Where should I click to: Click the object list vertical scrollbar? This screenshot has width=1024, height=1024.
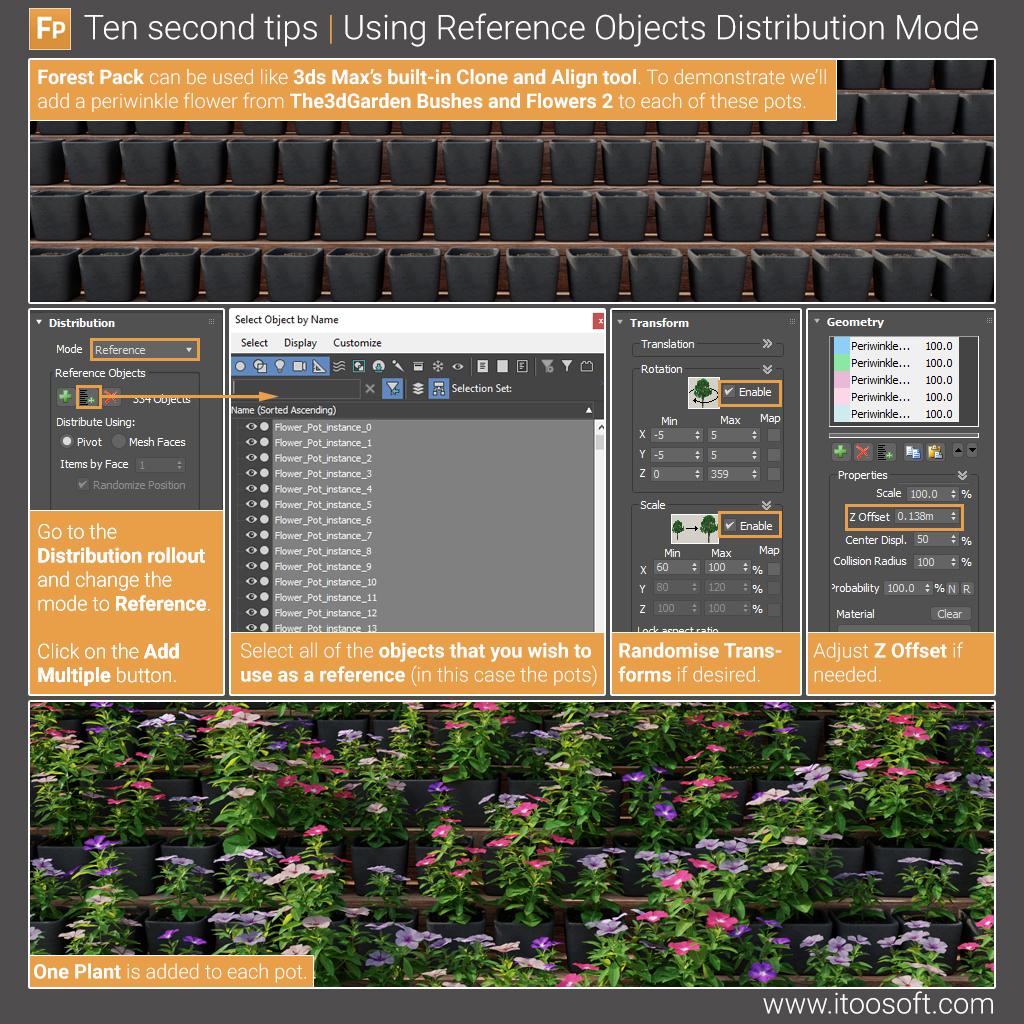[x=600, y=526]
